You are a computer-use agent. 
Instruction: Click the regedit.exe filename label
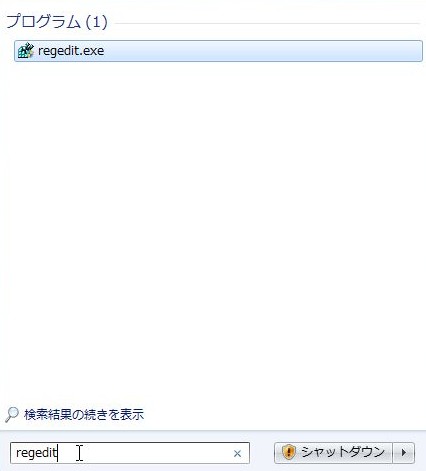pos(71,51)
